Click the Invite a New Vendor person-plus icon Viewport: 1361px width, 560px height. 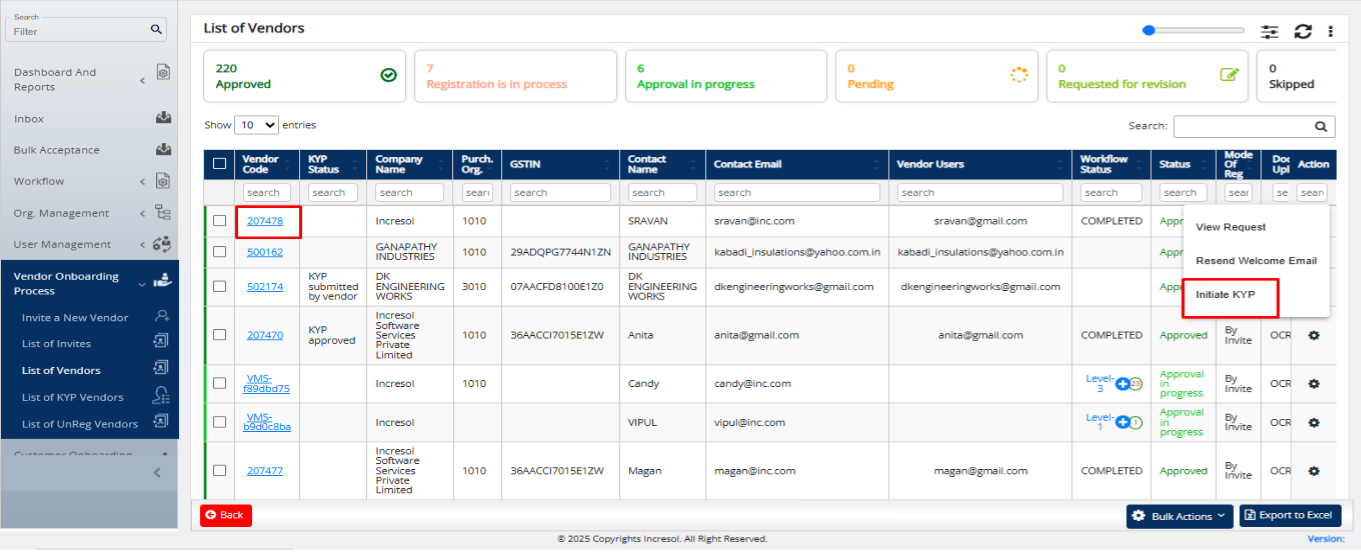pyautogui.click(x=161, y=317)
